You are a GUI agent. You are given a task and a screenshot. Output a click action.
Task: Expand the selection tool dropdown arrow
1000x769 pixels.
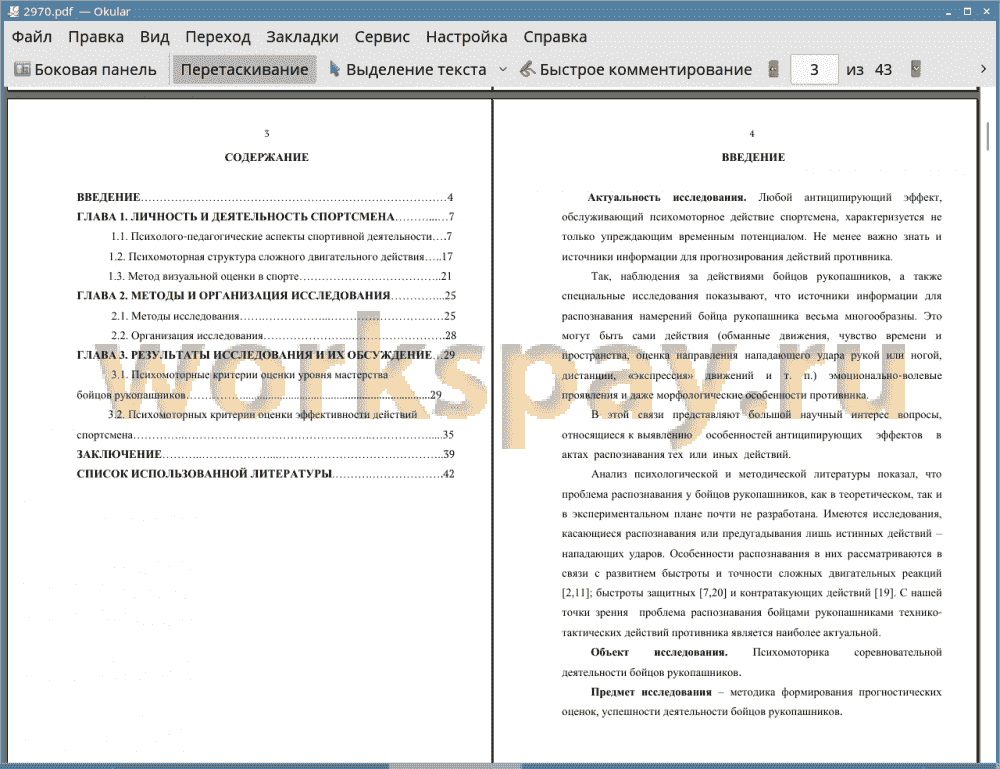click(x=503, y=70)
